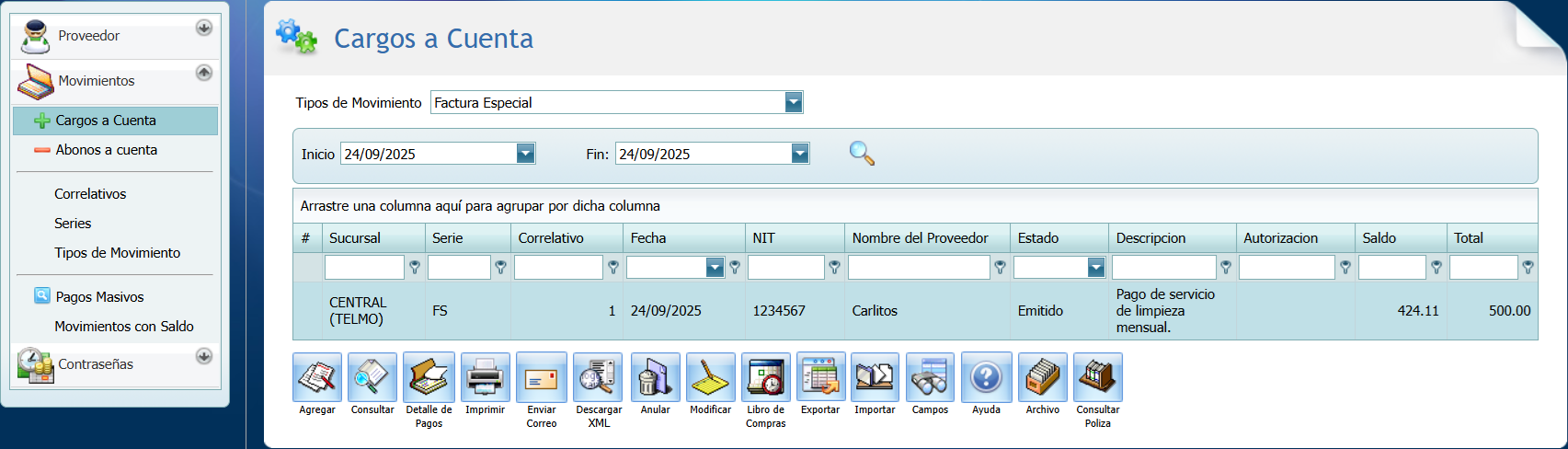The height and width of the screenshot is (449, 1568).
Task: Expand the Proveedor sidebar section
Action: (204, 28)
